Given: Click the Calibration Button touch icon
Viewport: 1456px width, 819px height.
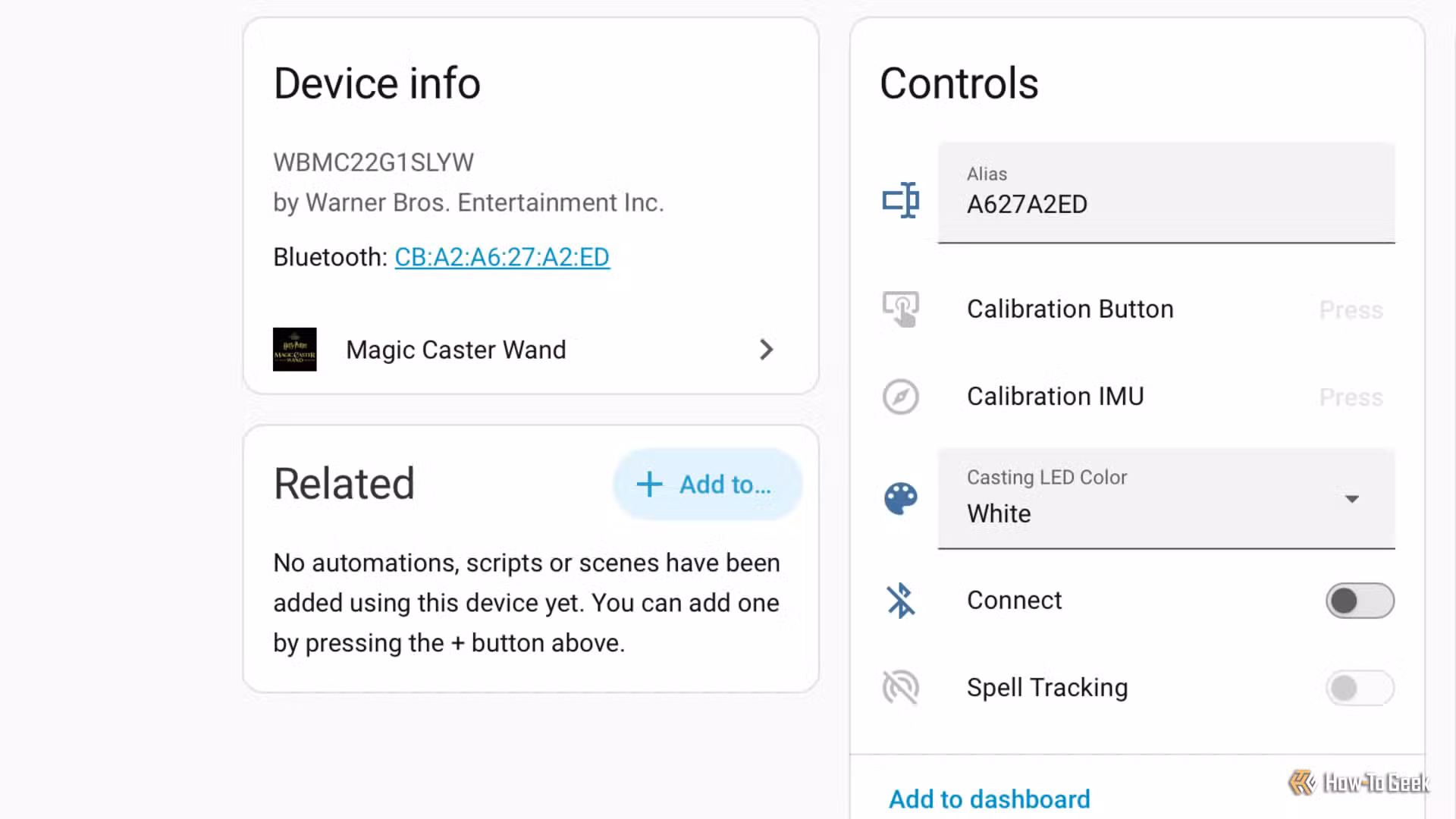Looking at the screenshot, I should [901, 309].
